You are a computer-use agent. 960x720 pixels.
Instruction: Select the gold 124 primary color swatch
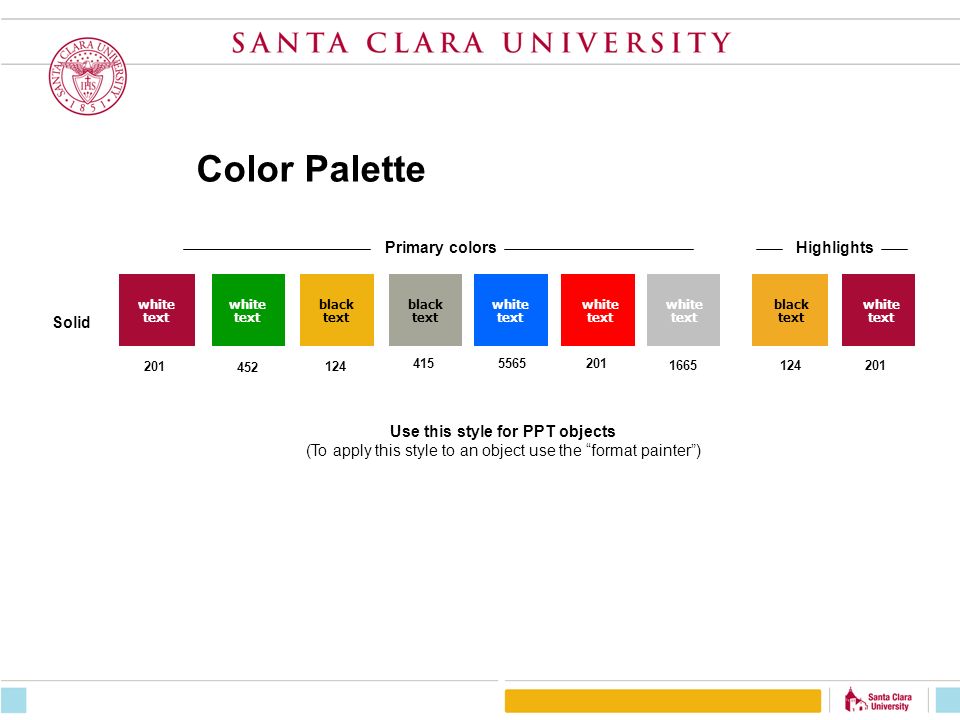337,310
